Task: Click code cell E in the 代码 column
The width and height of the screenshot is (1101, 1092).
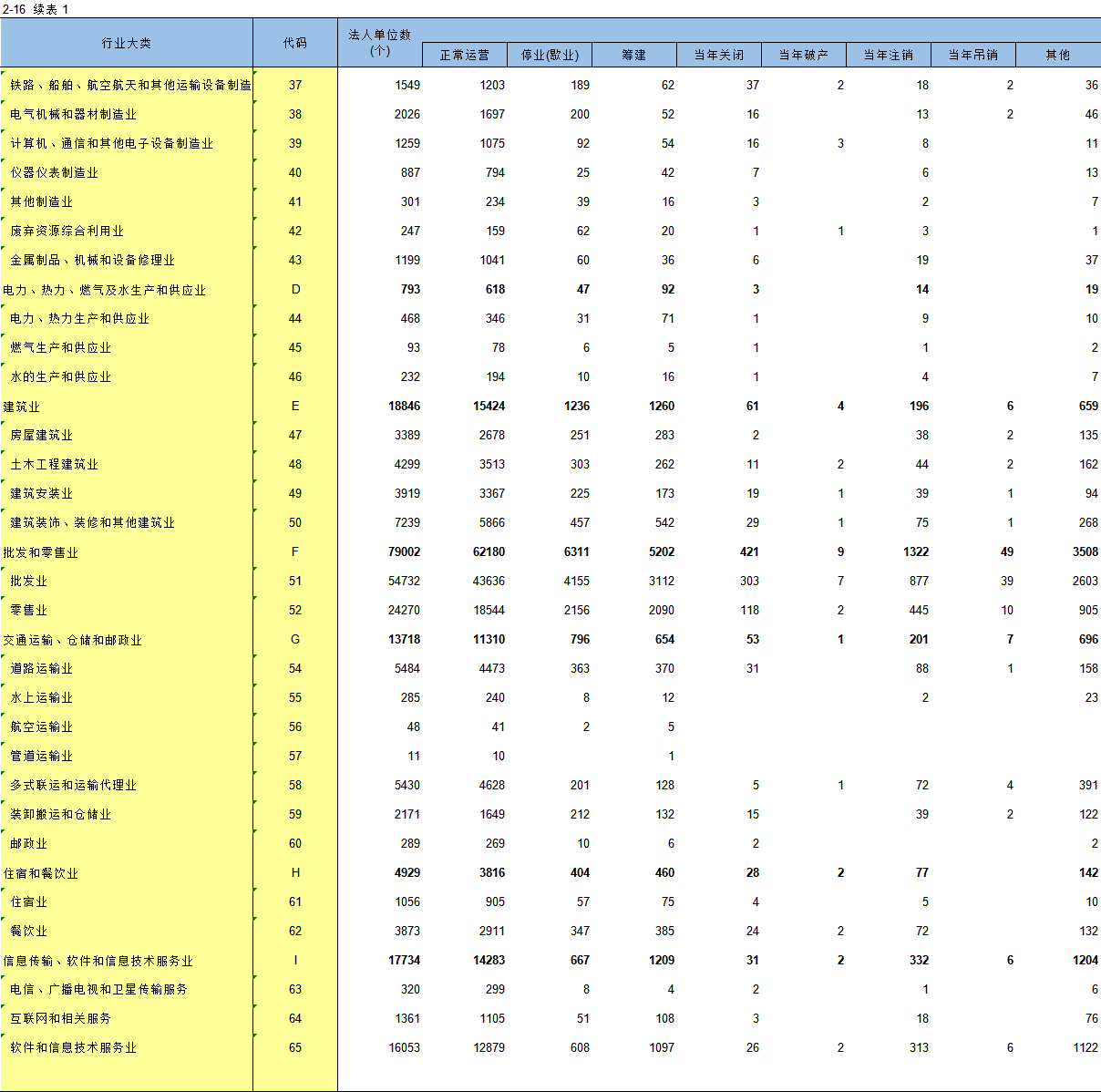Action: coord(295,406)
